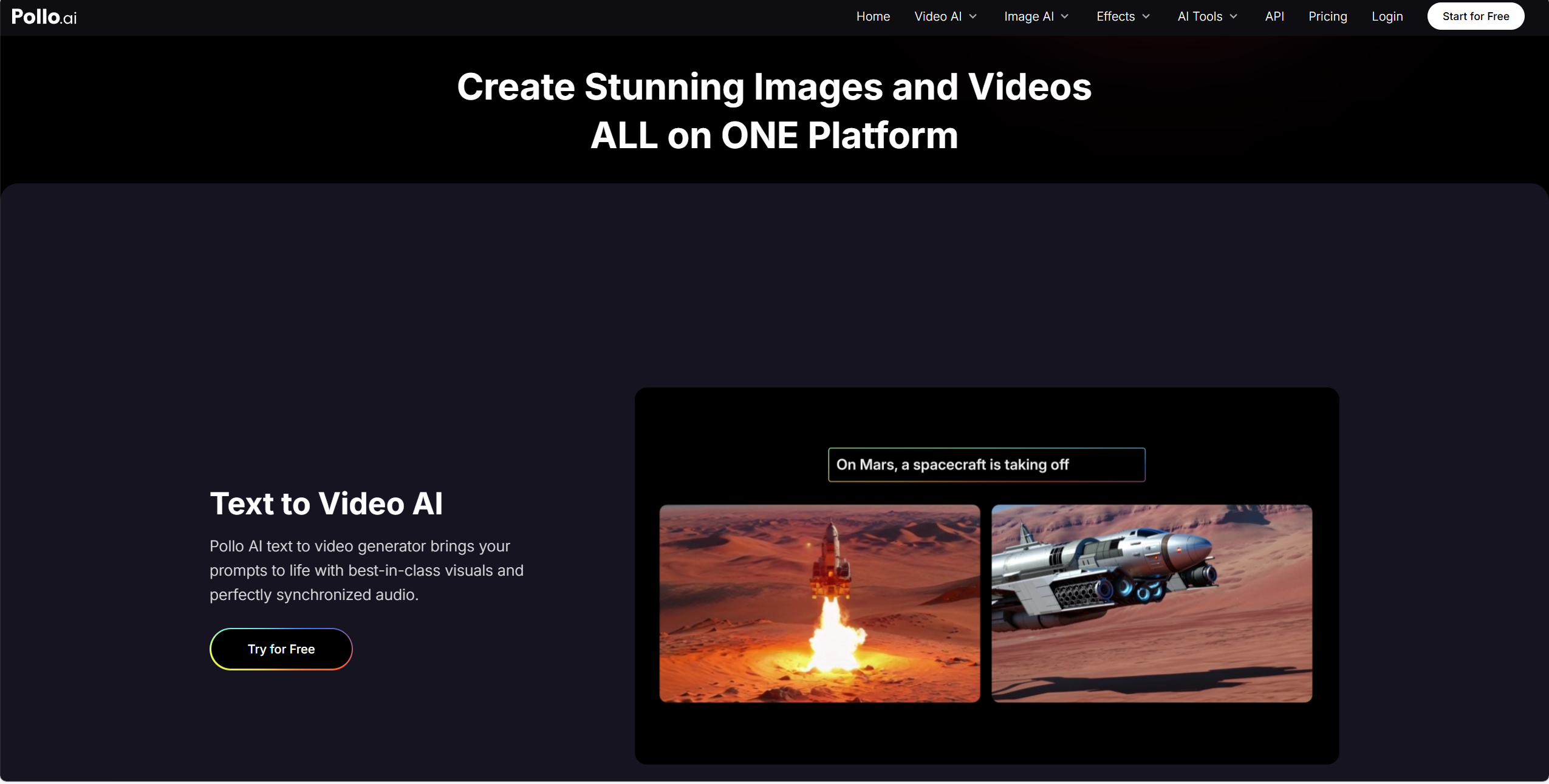Open the Pricing page

click(1327, 16)
